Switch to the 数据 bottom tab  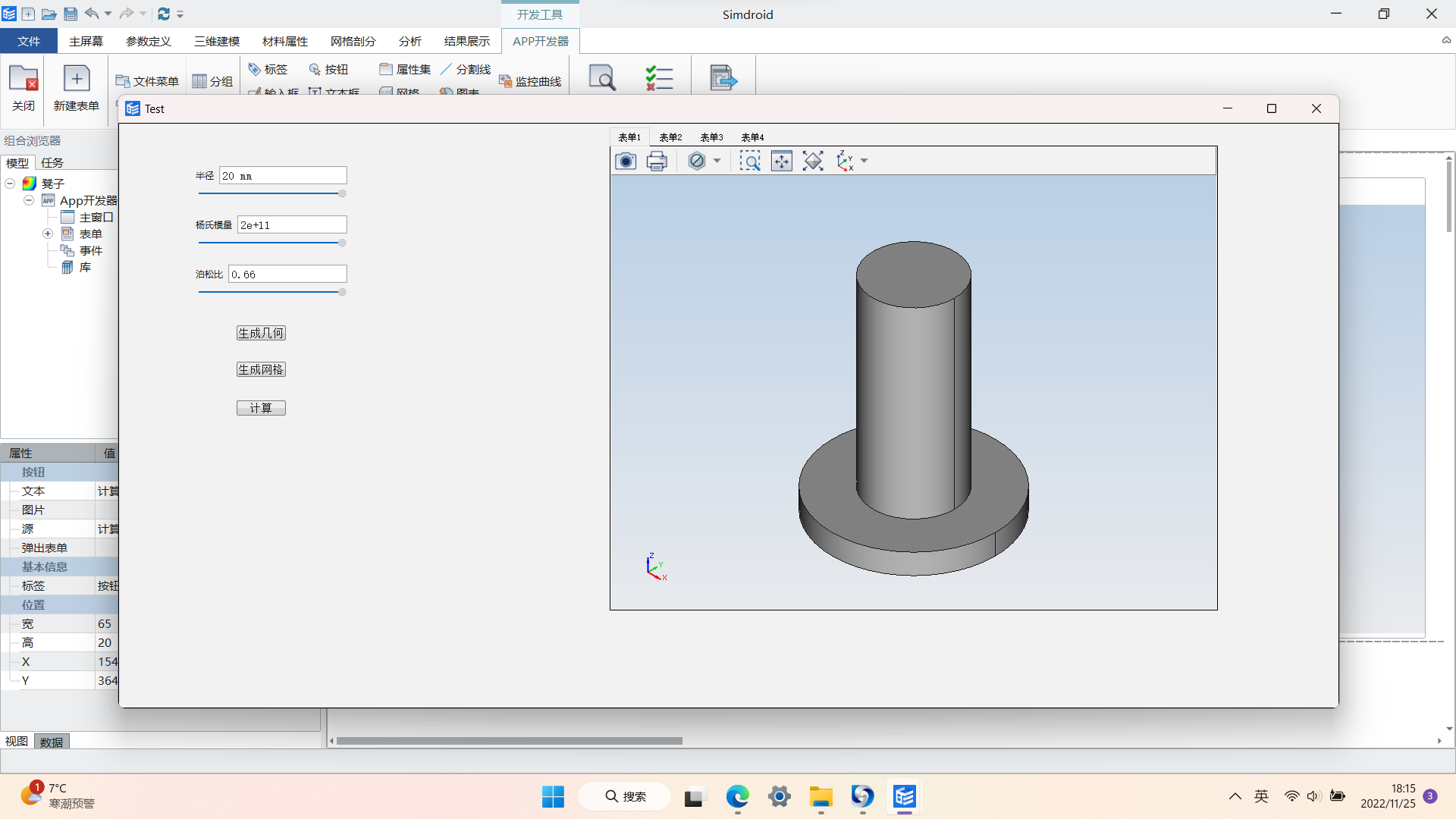[x=52, y=742]
